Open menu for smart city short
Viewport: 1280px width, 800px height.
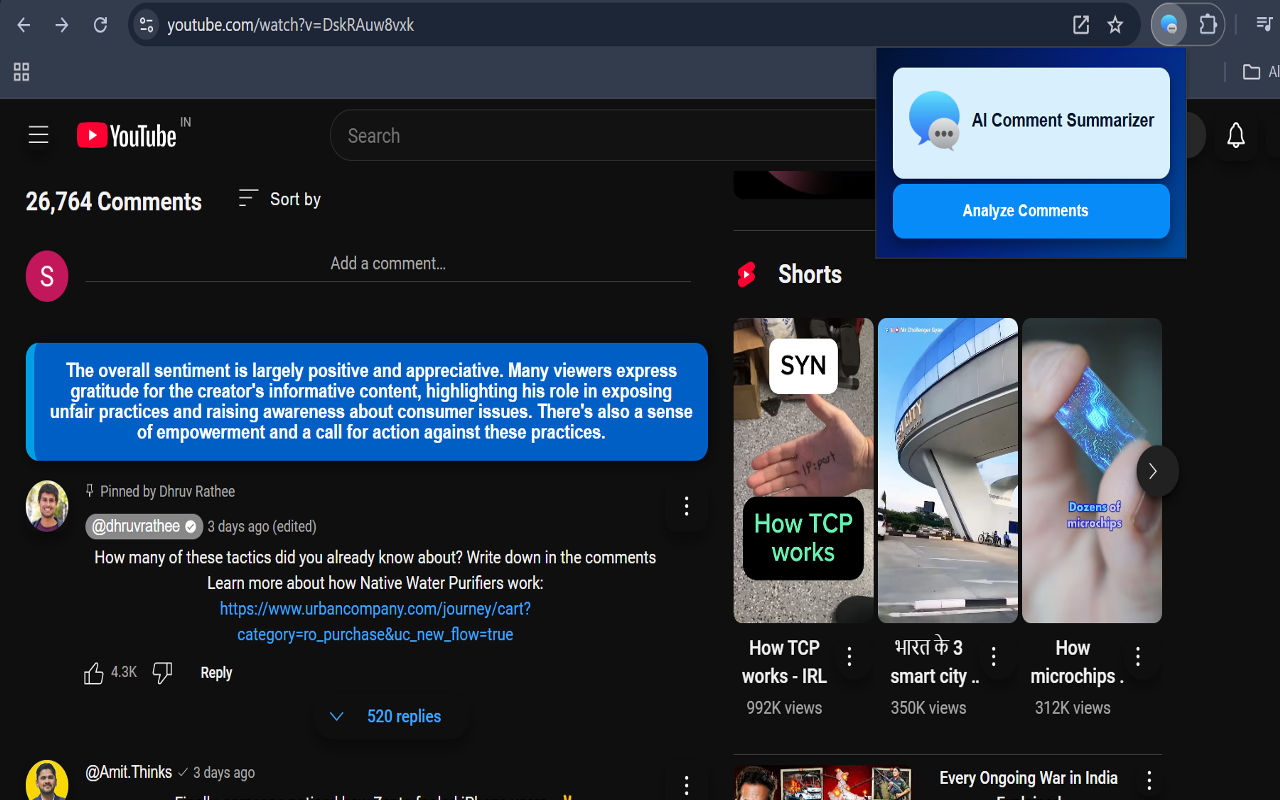coord(993,657)
